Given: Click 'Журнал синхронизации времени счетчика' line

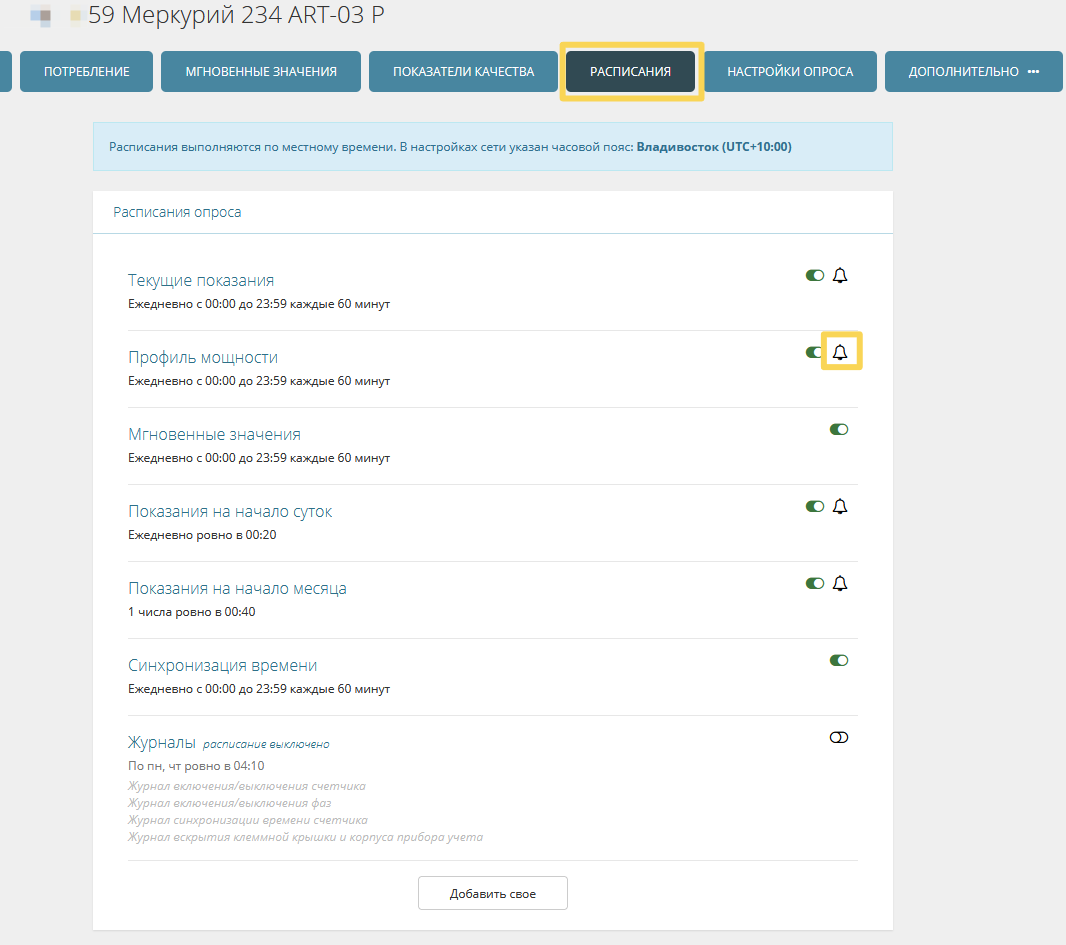Looking at the screenshot, I should tap(247, 820).
